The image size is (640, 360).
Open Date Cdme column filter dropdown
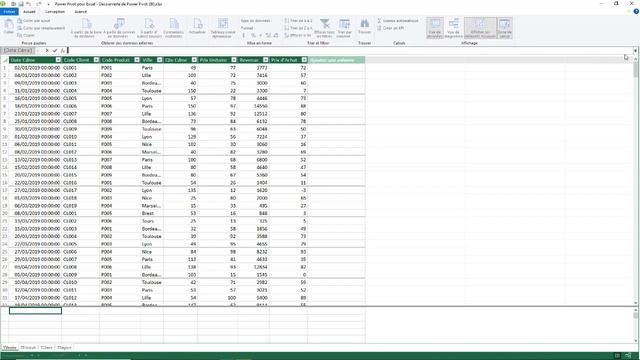(x=58, y=60)
